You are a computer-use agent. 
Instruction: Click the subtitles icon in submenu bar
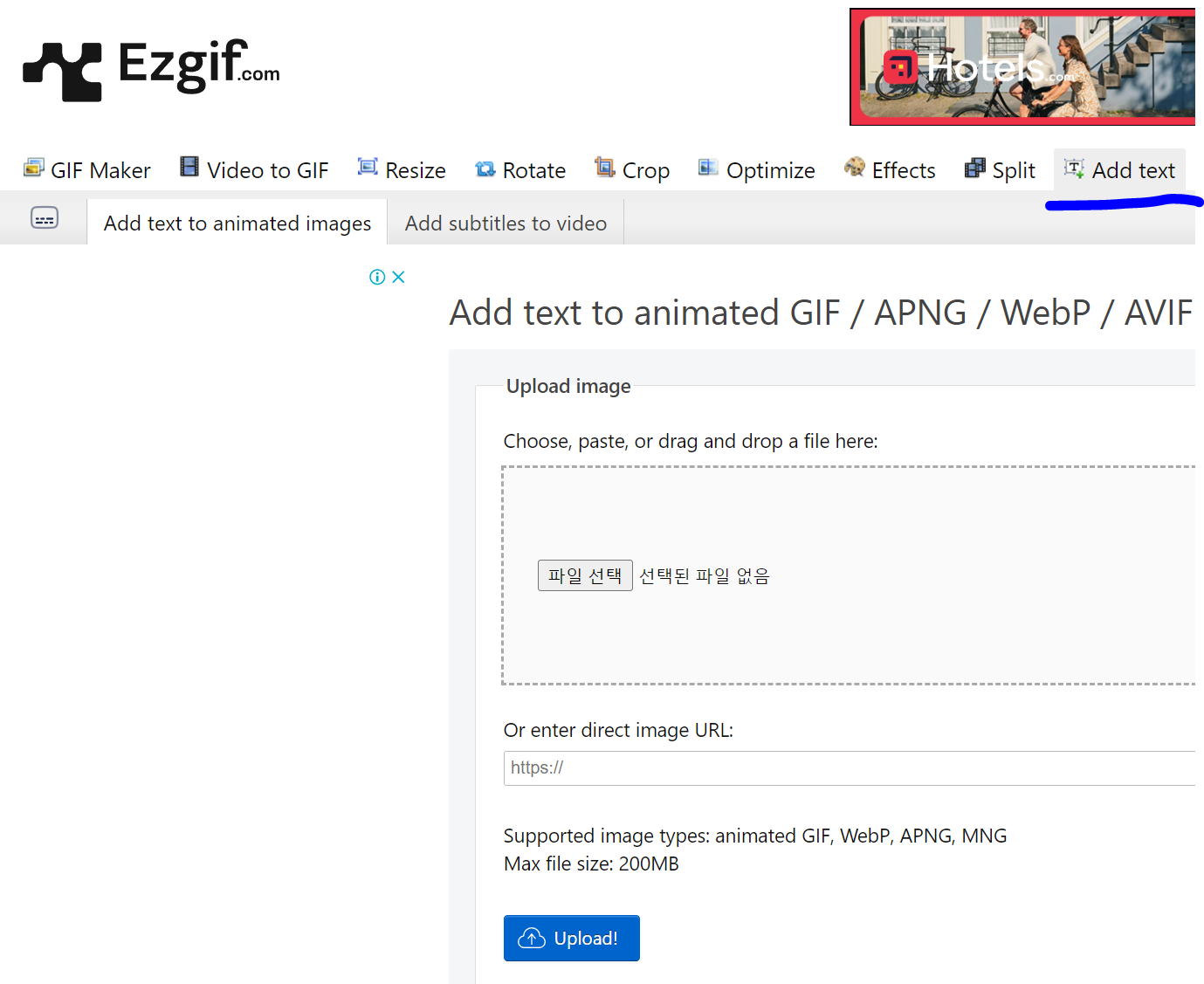coord(45,218)
